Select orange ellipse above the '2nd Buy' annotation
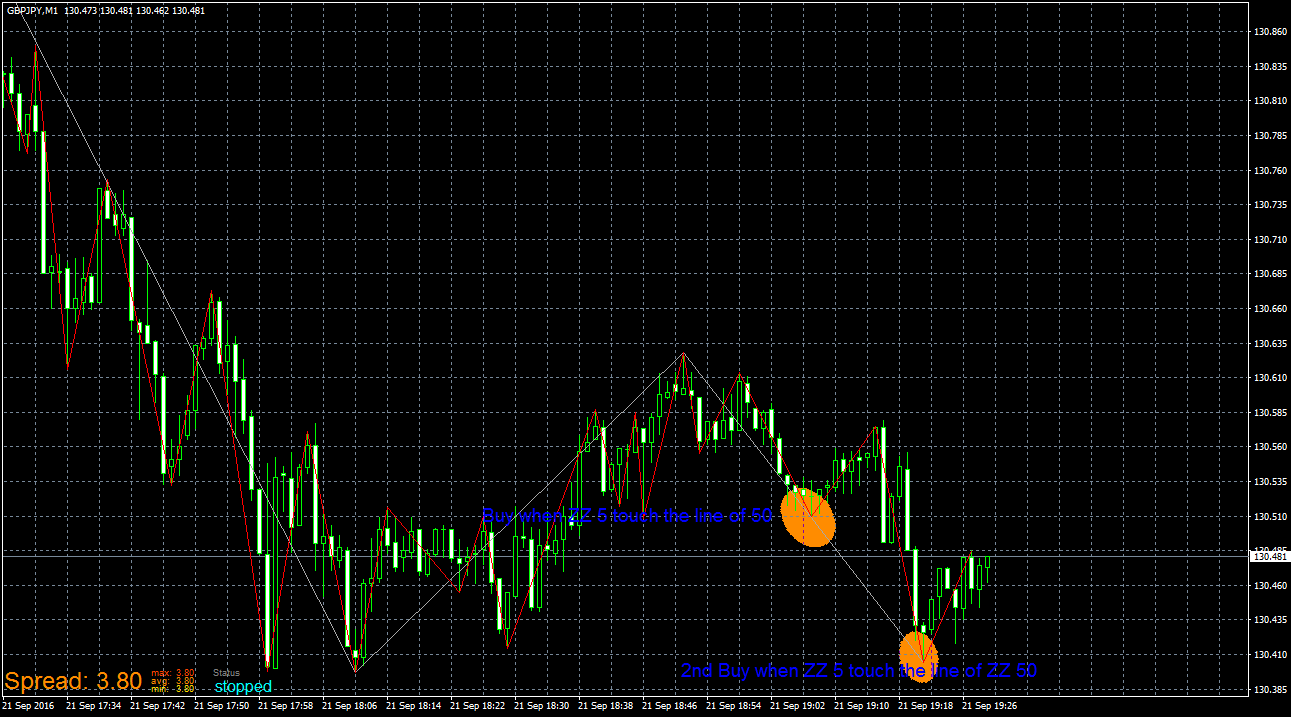The image size is (1291, 717). [918, 656]
